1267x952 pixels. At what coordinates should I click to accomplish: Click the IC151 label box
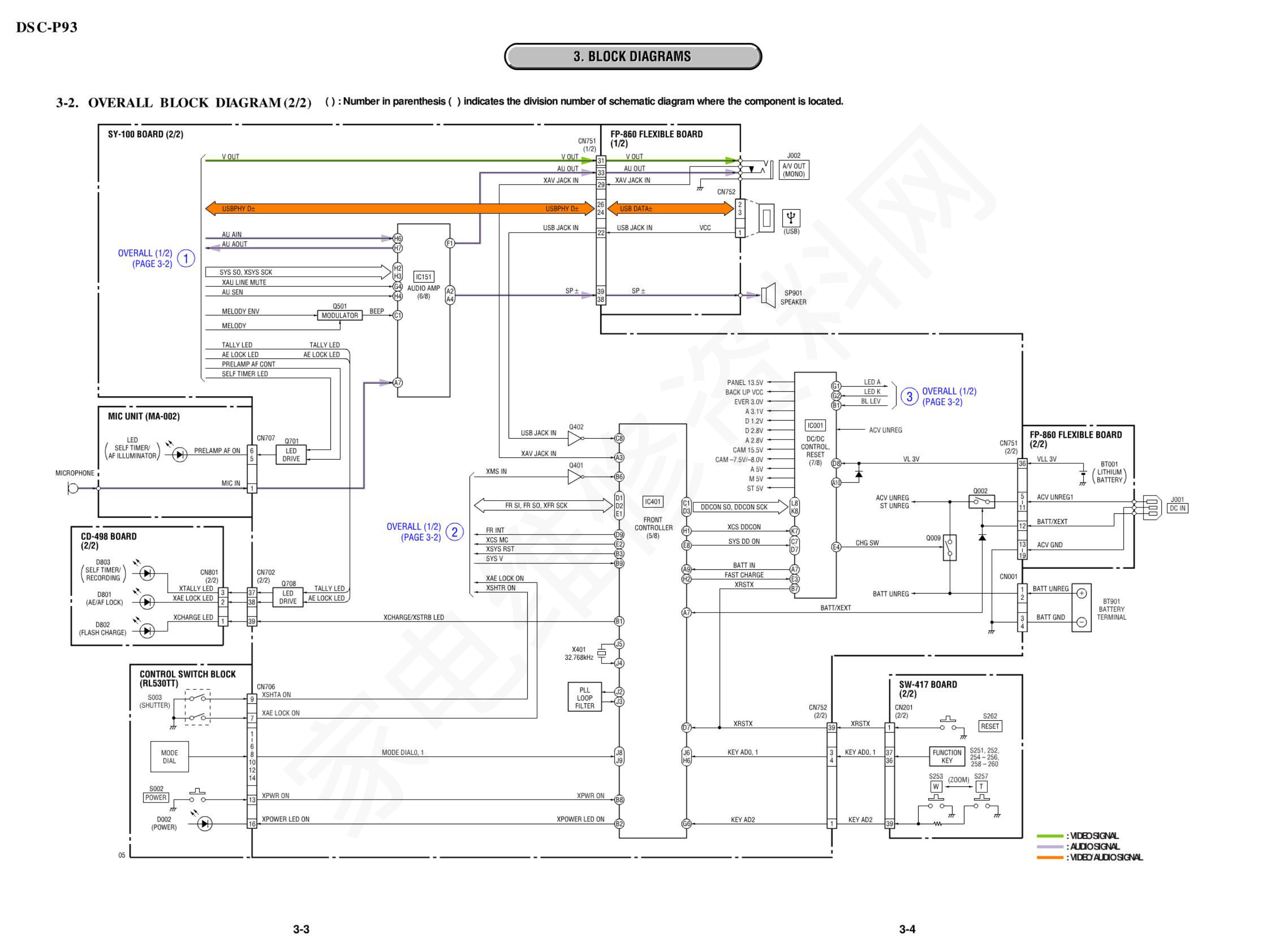click(423, 277)
